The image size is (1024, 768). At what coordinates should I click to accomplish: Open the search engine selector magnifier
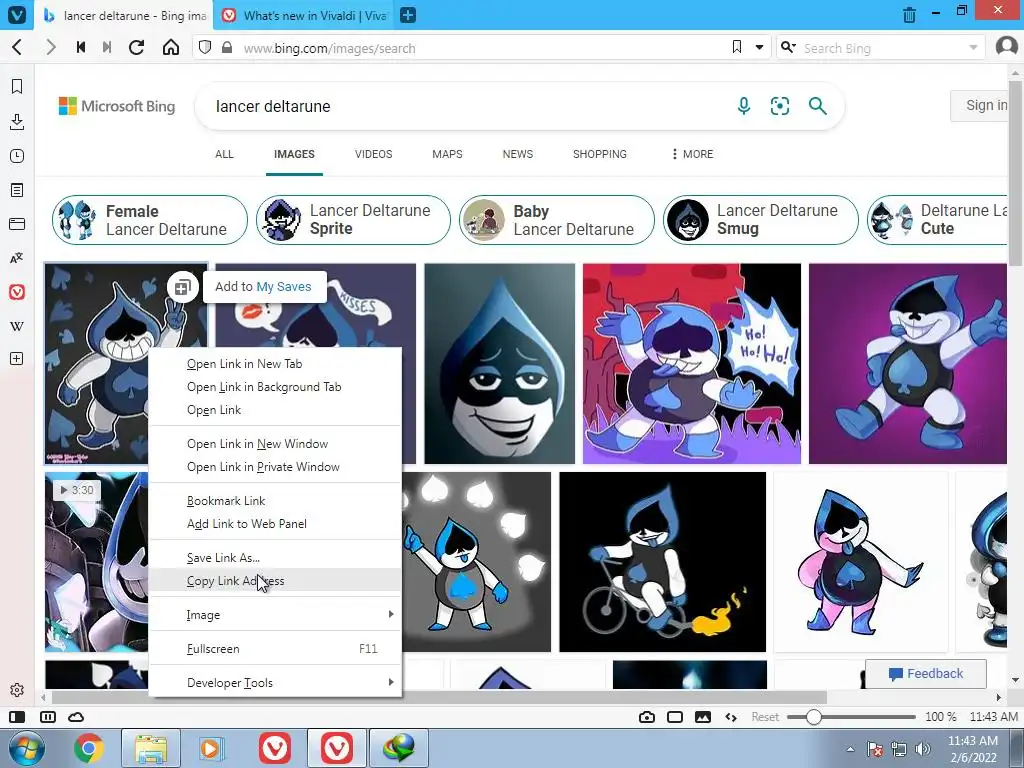788,47
